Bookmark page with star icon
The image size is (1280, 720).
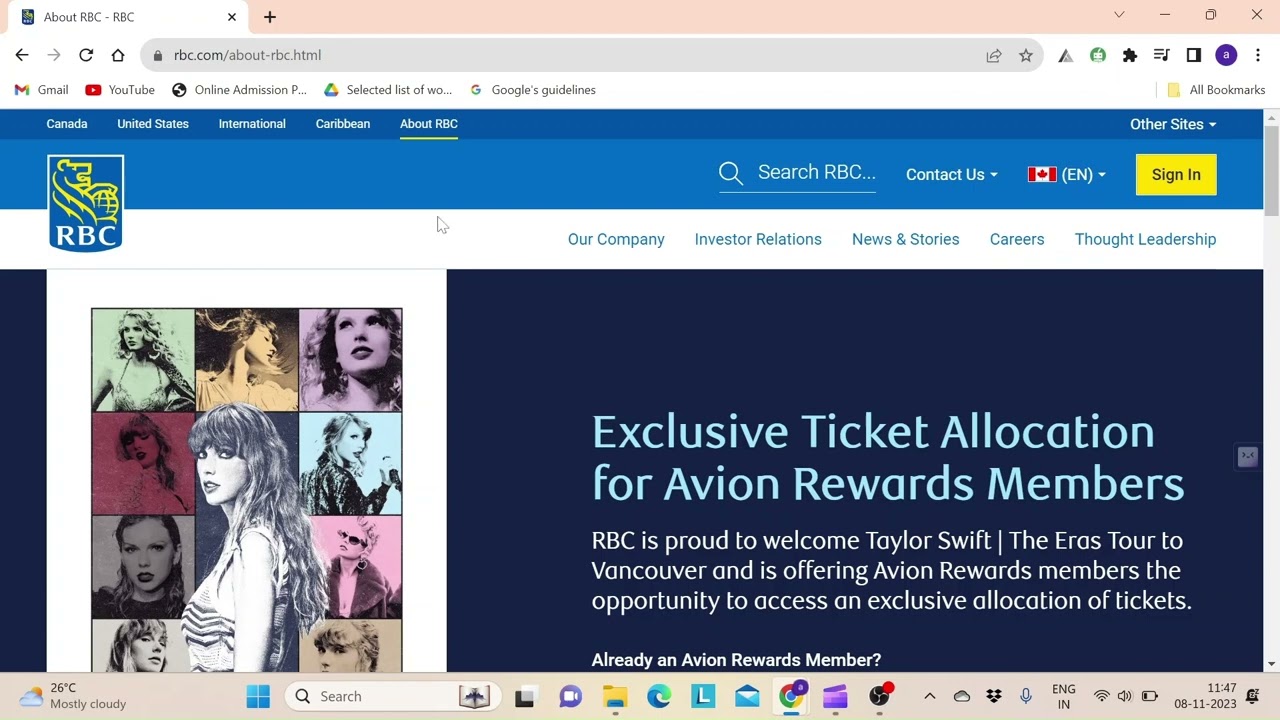pyautogui.click(x=1026, y=55)
